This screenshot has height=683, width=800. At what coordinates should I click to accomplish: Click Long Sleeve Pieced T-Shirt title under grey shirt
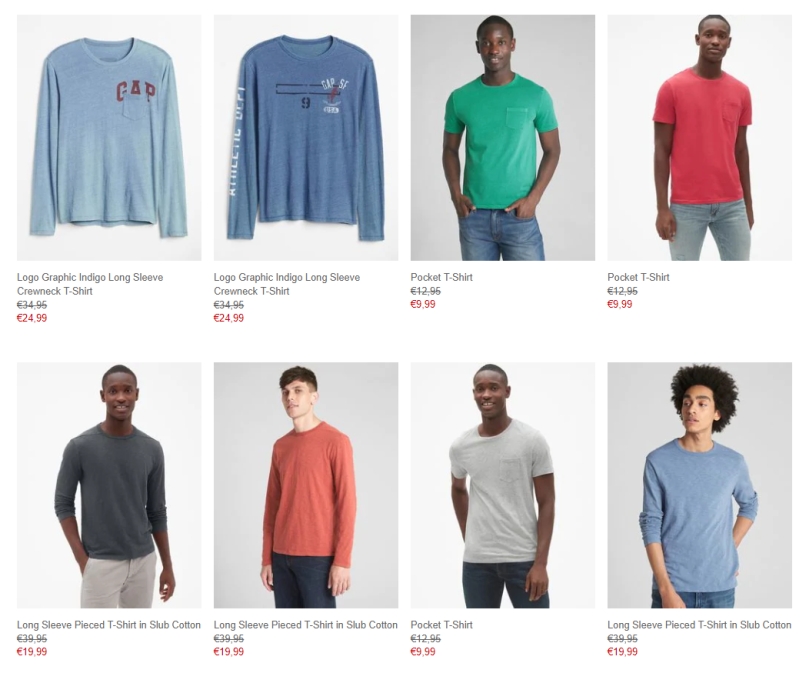point(109,625)
